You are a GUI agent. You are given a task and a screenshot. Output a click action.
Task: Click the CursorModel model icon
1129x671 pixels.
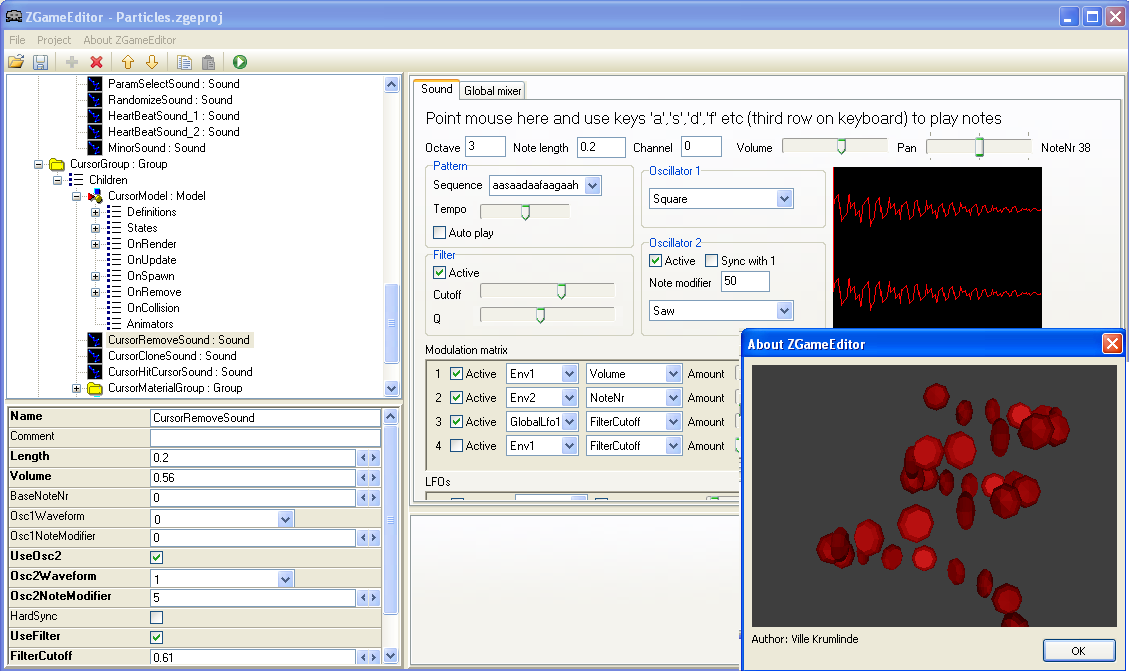(95, 196)
